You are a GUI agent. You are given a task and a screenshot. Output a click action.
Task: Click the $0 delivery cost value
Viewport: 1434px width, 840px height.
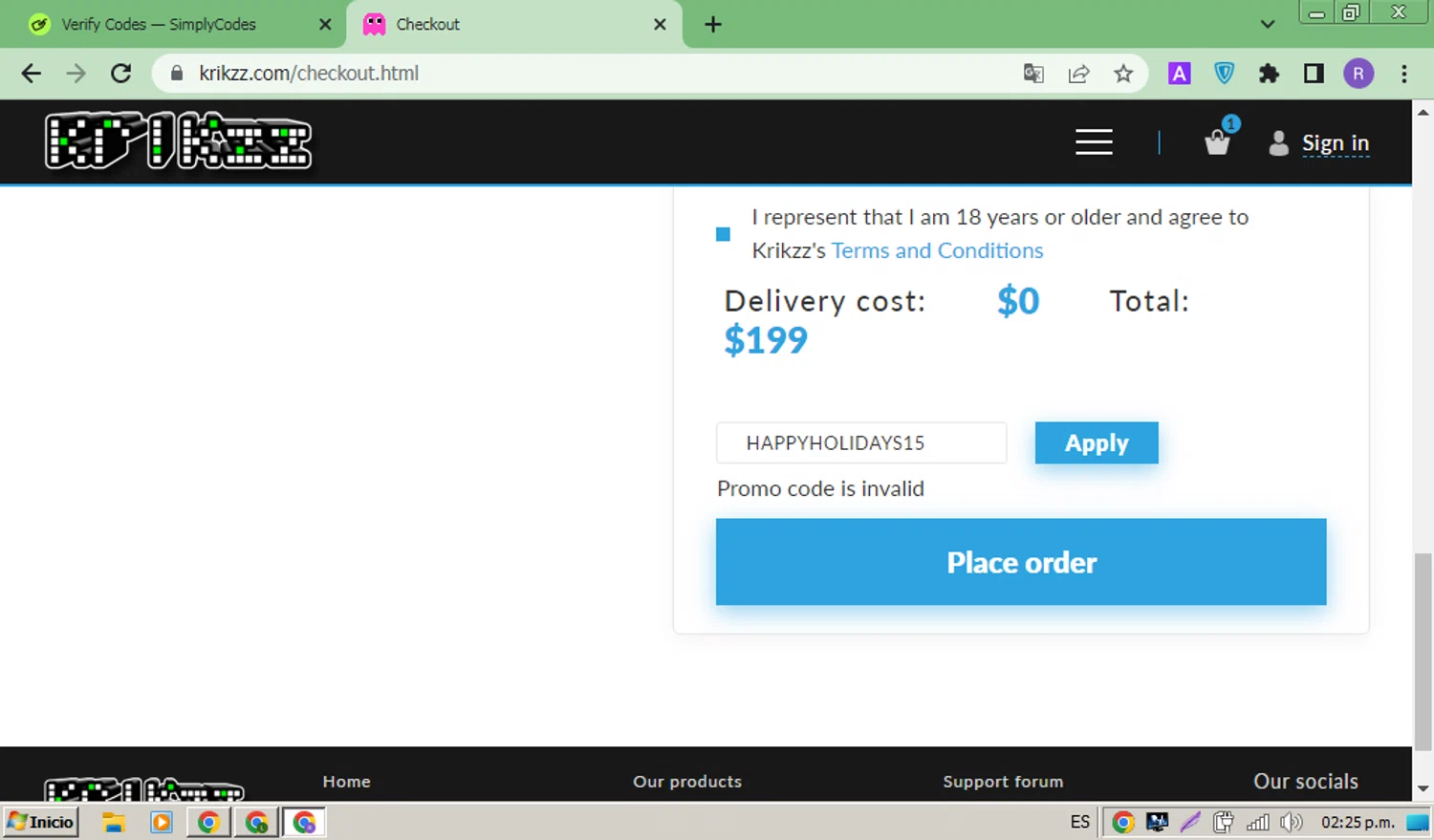click(x=1018, y=301)
